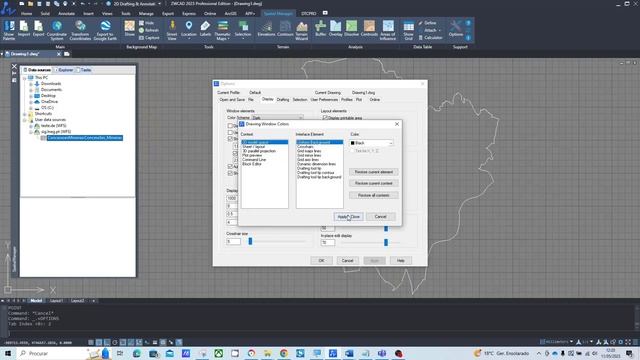The image size is (640, 360).
Task: Switch to the Home ribbon tab
Action: point(27,13)
